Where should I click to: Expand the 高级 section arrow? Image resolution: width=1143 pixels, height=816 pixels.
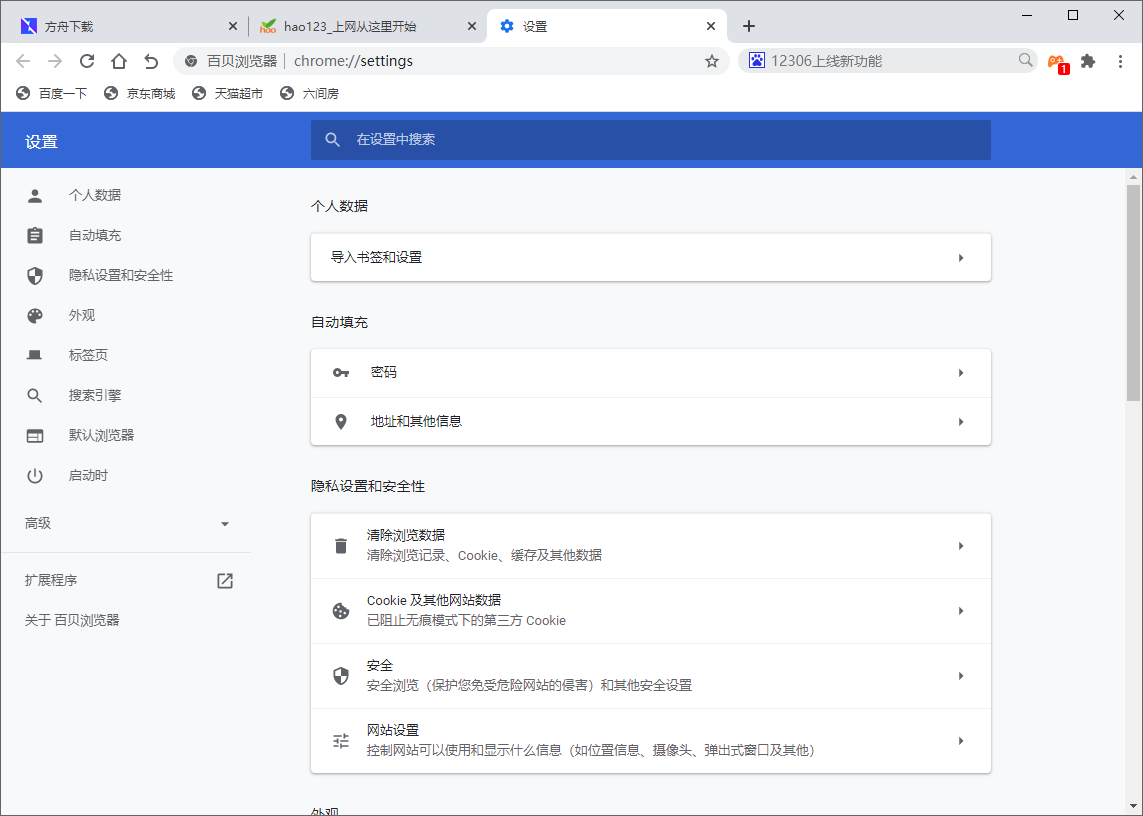(x=225, y=524)
